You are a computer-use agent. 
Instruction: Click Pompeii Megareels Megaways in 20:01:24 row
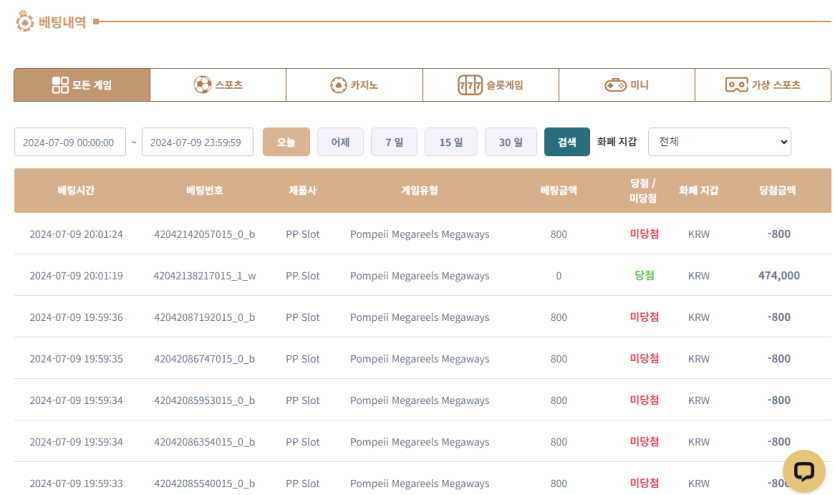(x=420, y=234)
